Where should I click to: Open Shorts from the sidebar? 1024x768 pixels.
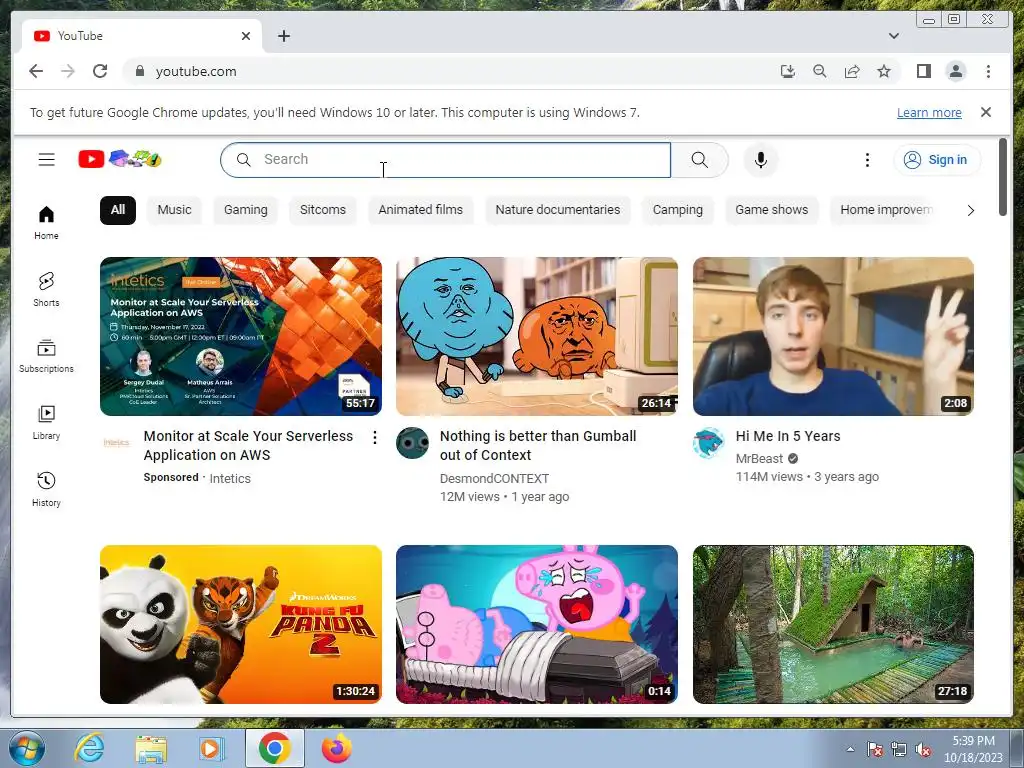[x=46, y=289]
